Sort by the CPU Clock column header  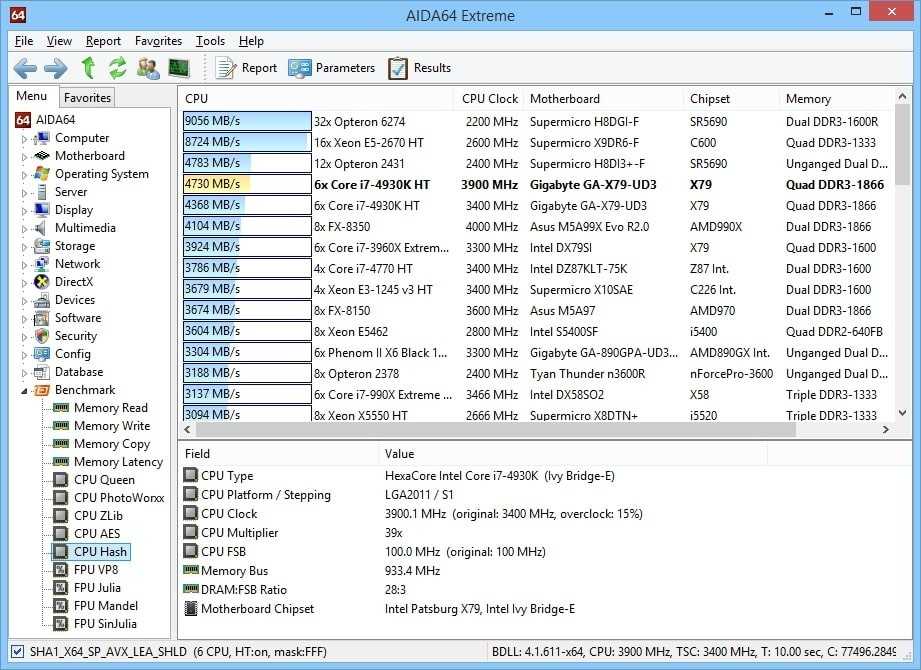[489, 99]
